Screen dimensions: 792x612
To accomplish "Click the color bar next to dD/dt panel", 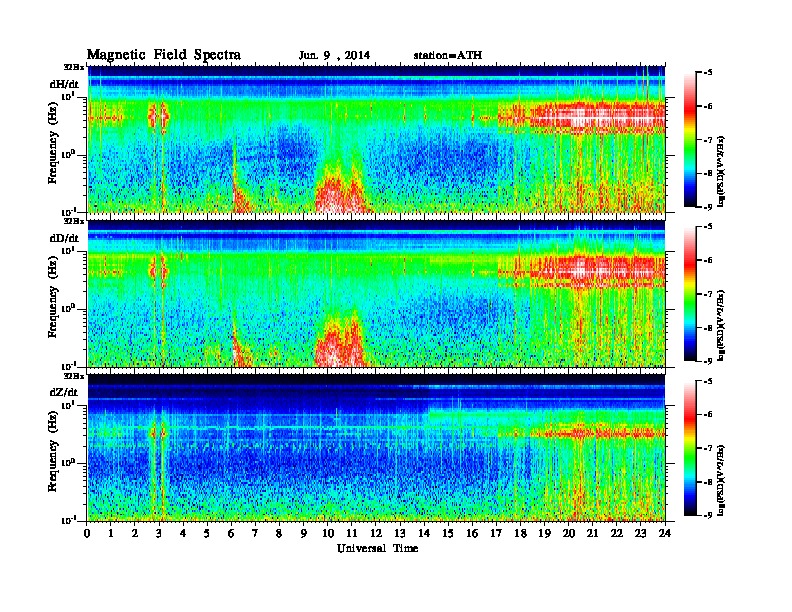I will coord(690,294).
